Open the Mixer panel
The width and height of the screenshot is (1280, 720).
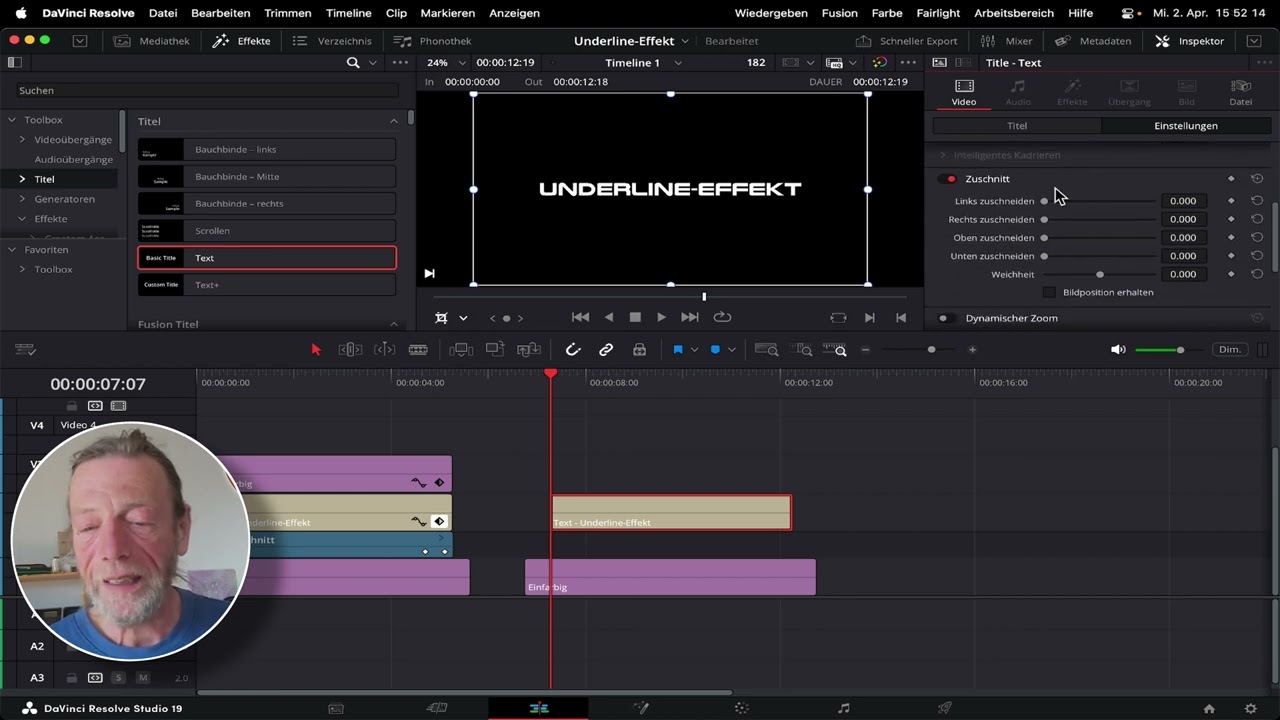(1006, 41)
